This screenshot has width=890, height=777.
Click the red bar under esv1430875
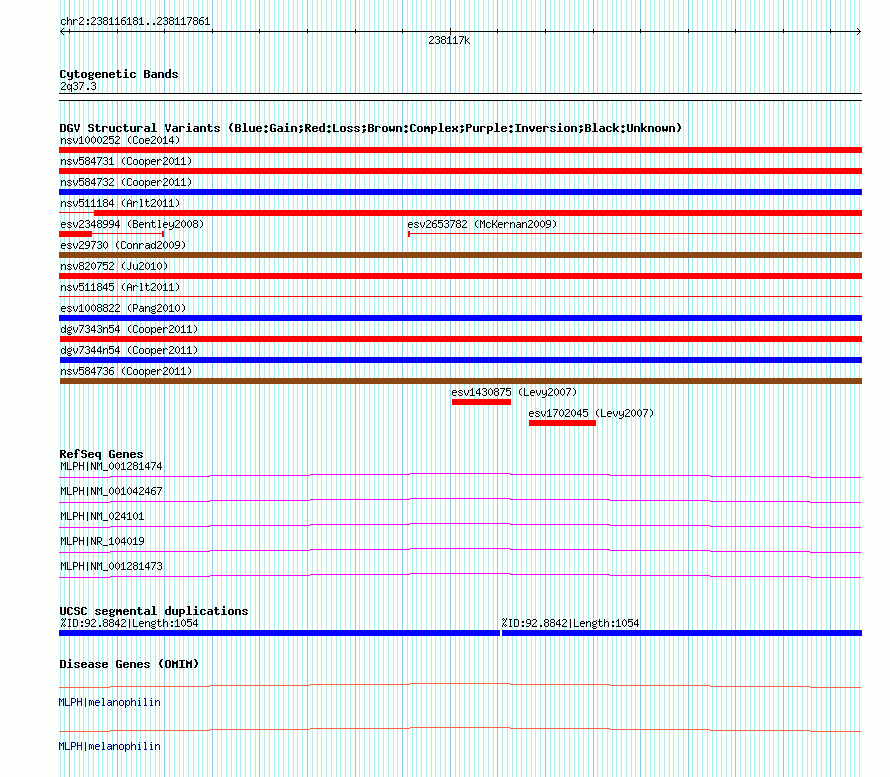click(481, 402)
